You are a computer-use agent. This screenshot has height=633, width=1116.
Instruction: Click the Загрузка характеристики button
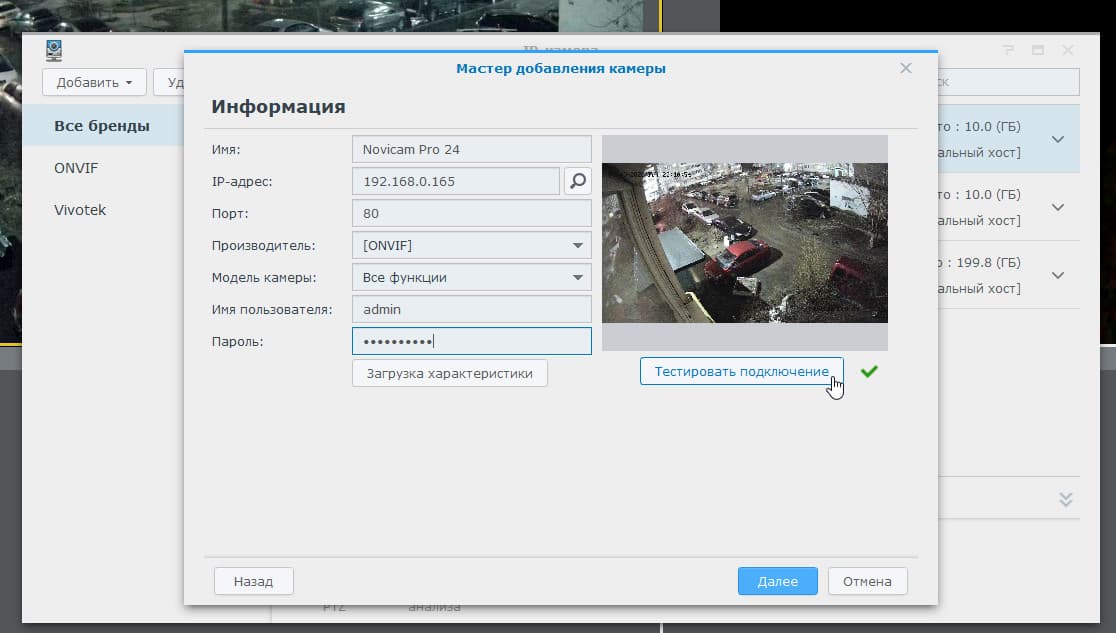coord(450,374)
